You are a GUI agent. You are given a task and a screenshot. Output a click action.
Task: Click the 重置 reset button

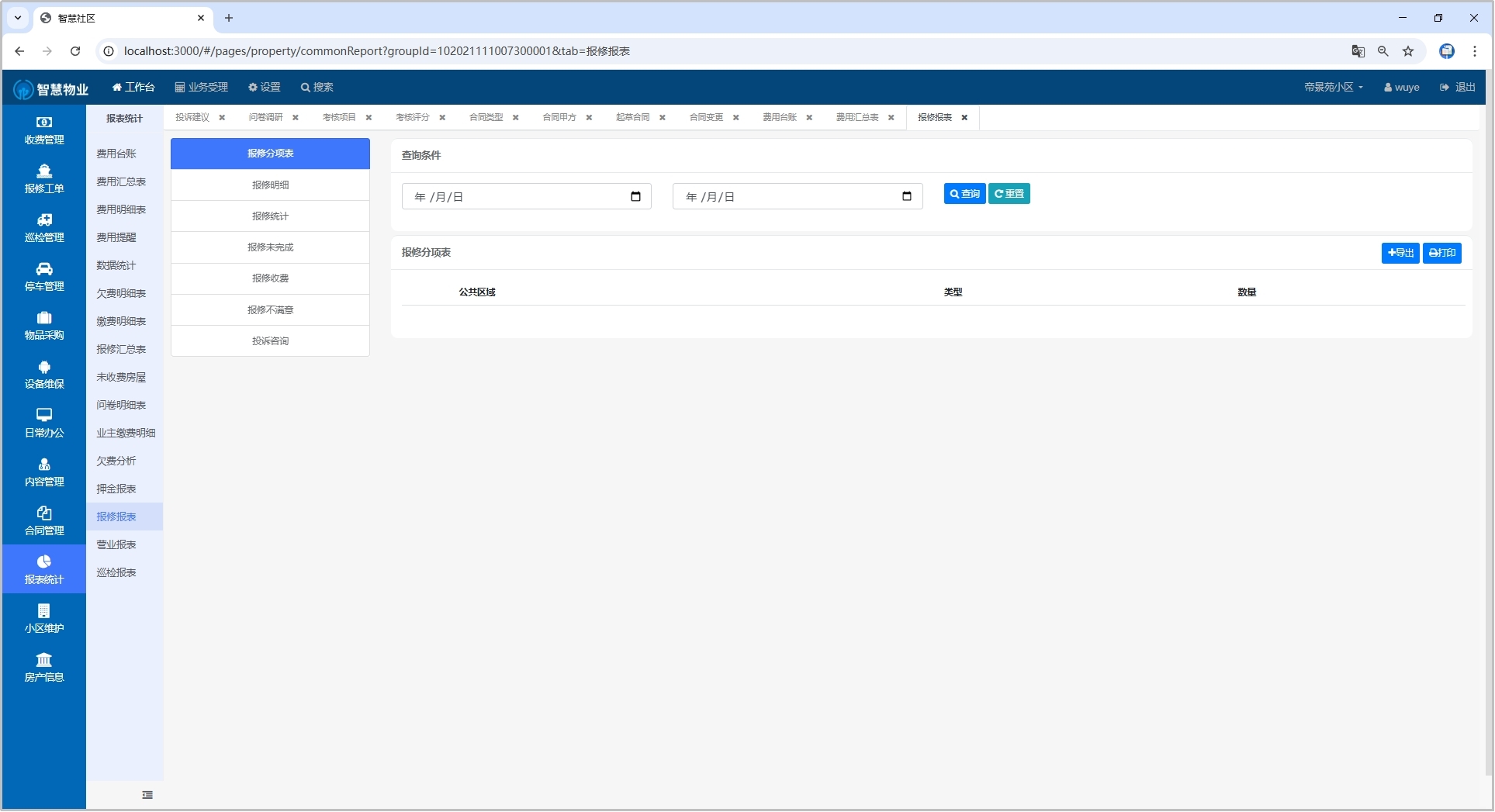pos(1009,194)
